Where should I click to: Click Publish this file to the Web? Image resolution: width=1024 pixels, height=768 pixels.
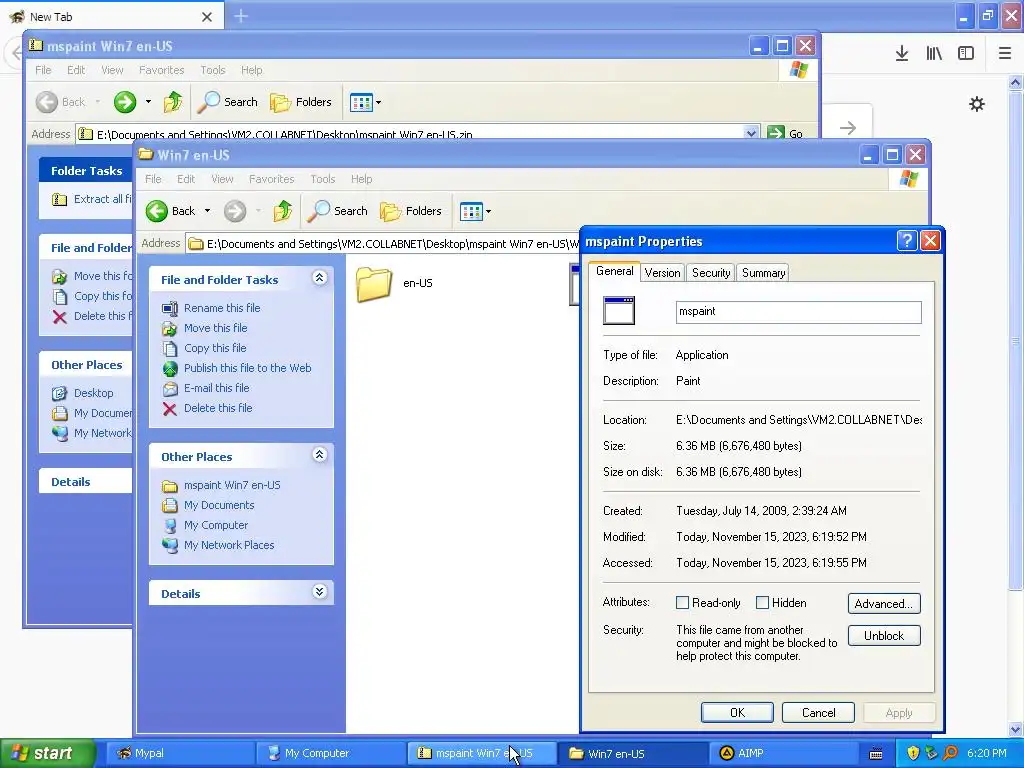[x=248, y=368]
